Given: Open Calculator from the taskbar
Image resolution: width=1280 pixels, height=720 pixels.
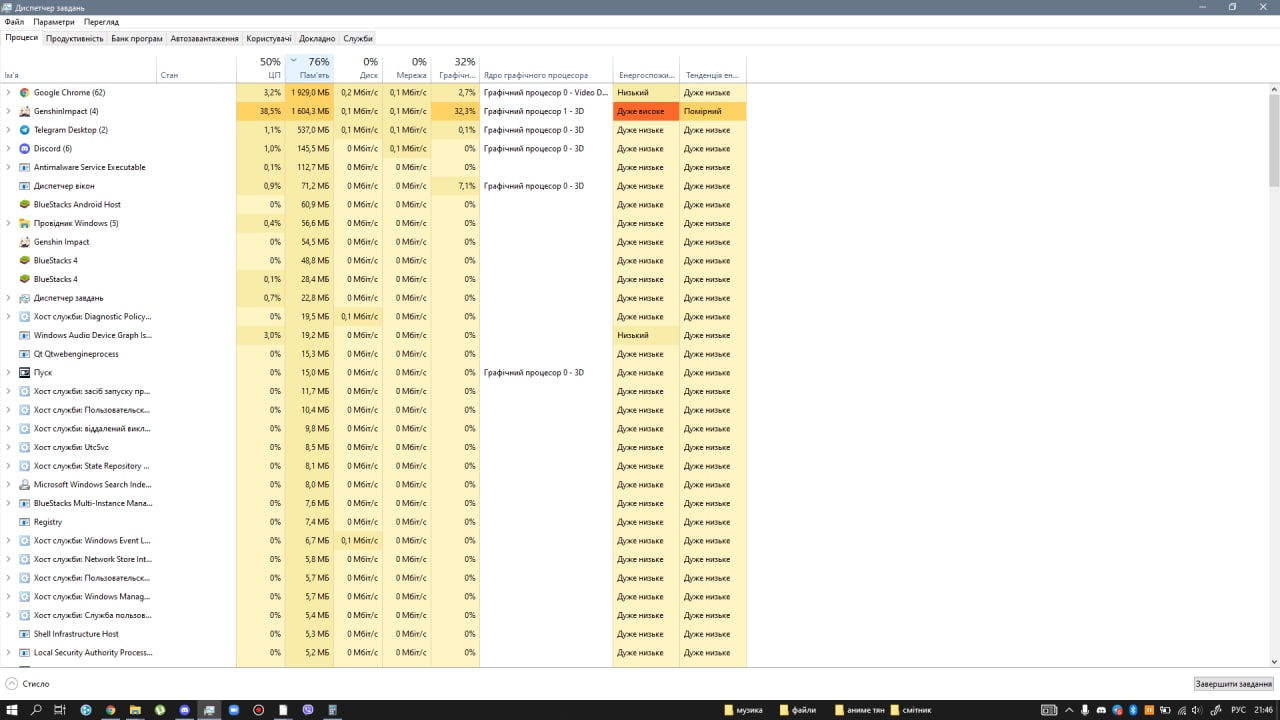Looking at the screenshot, I should pos(332,710).
